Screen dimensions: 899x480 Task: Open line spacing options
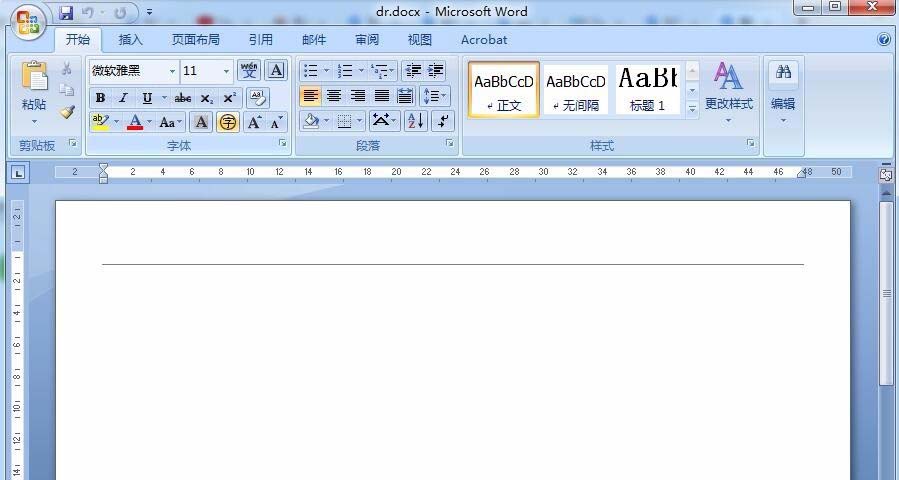click(x=435, y=96)
